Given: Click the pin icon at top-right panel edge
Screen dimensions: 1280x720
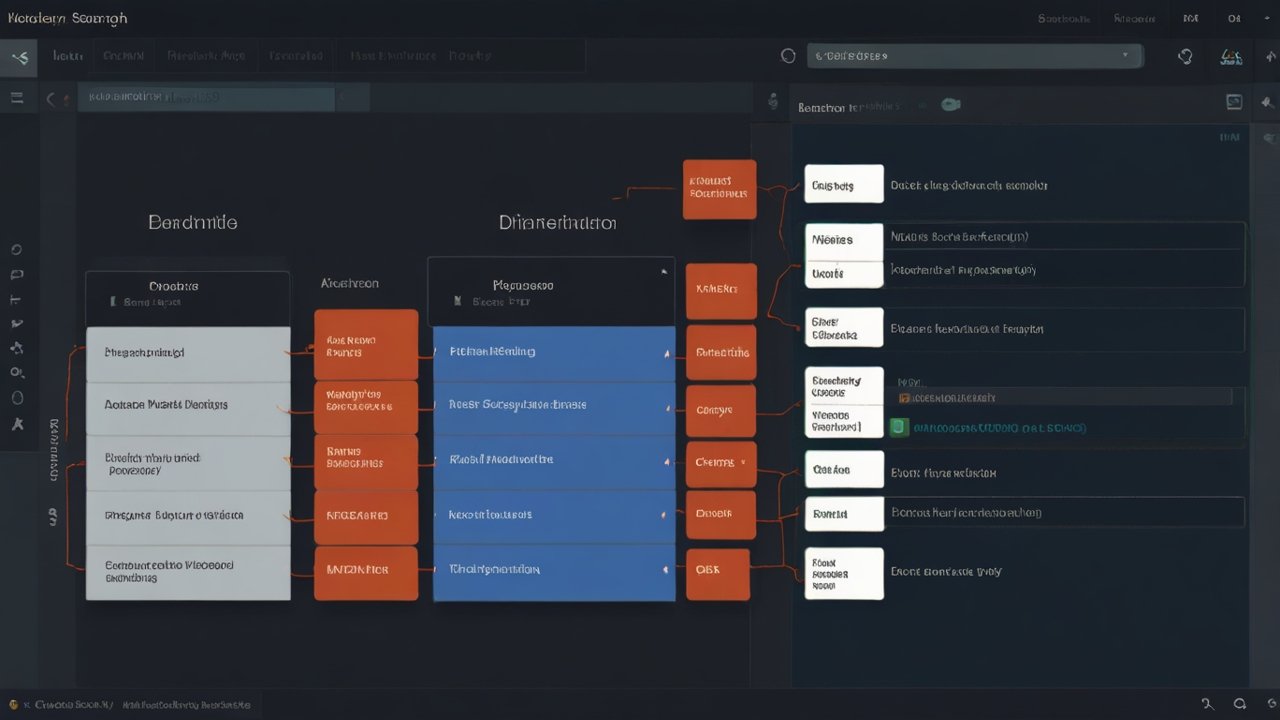Looking at the screenshot, I should click(1267, 102).
